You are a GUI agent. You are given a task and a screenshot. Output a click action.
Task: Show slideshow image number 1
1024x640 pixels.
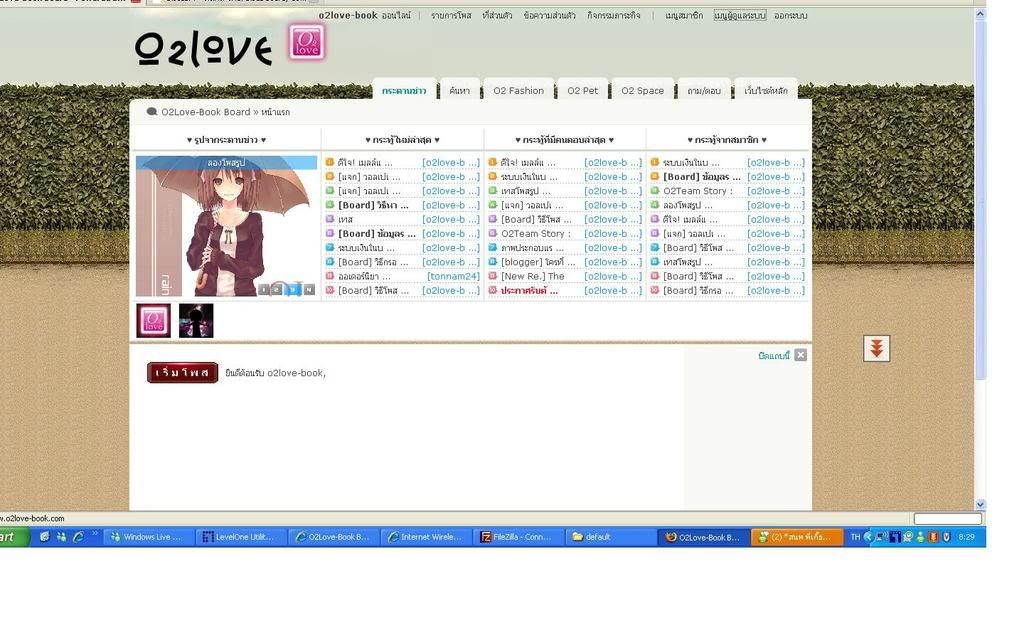[x=263, y=289]
